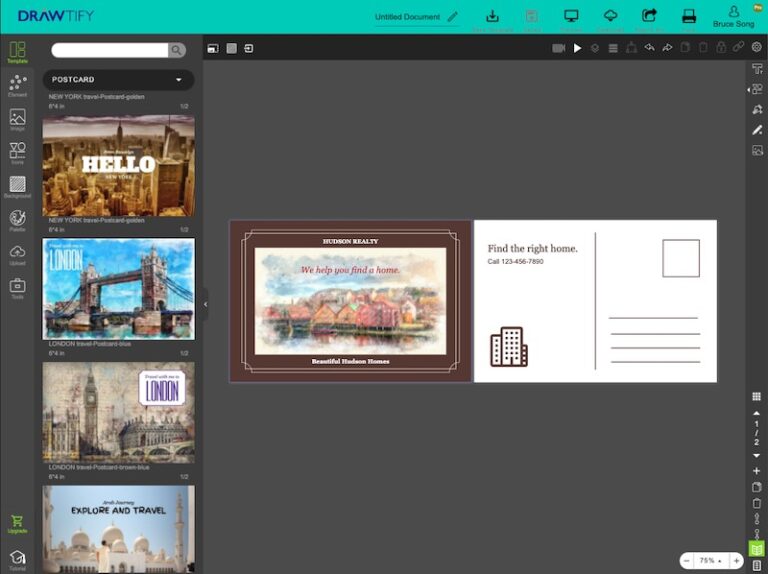Click the Play presentation button

click(577, 48)
